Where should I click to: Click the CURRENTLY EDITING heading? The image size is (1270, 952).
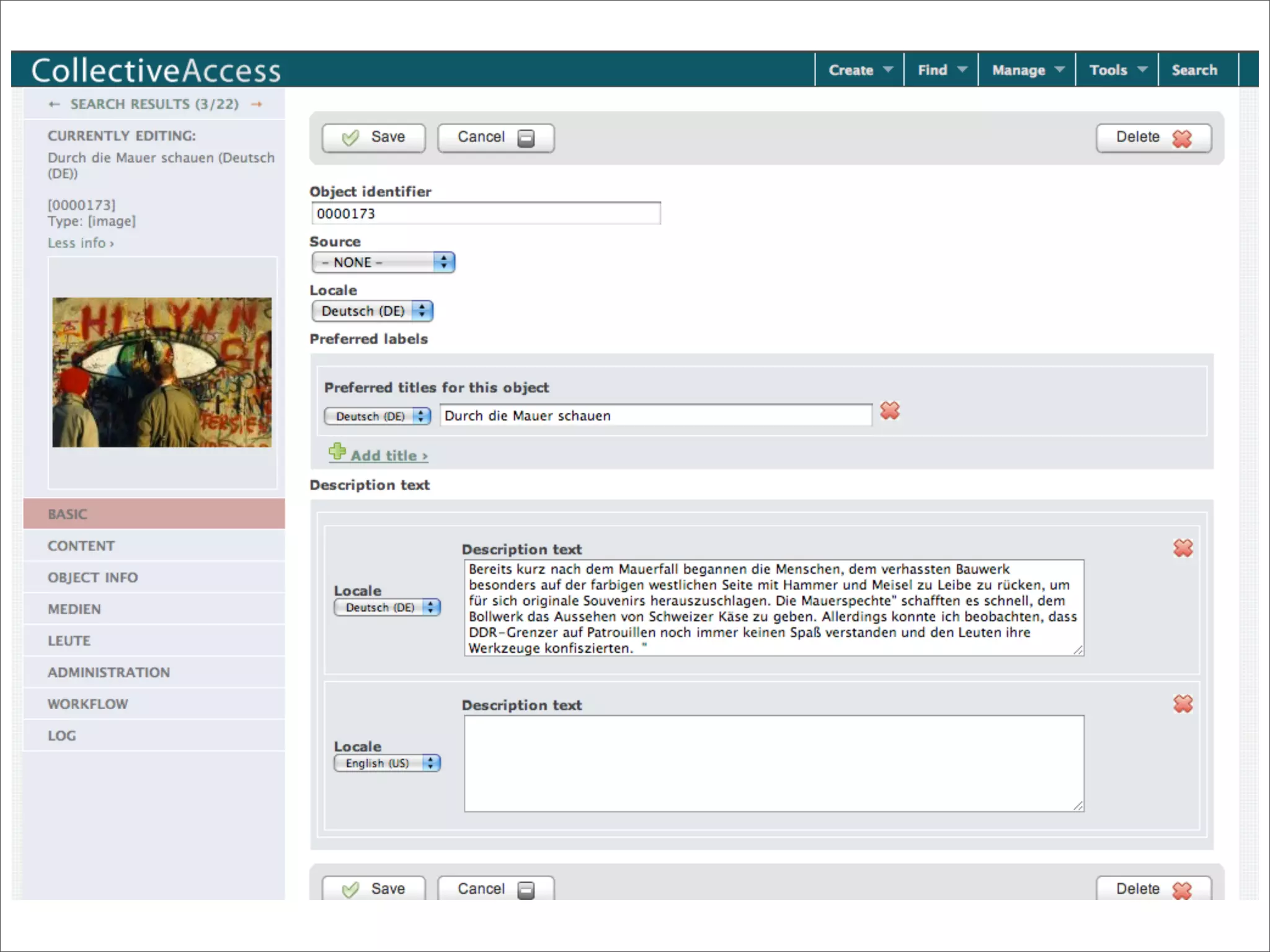coord(122,136)
